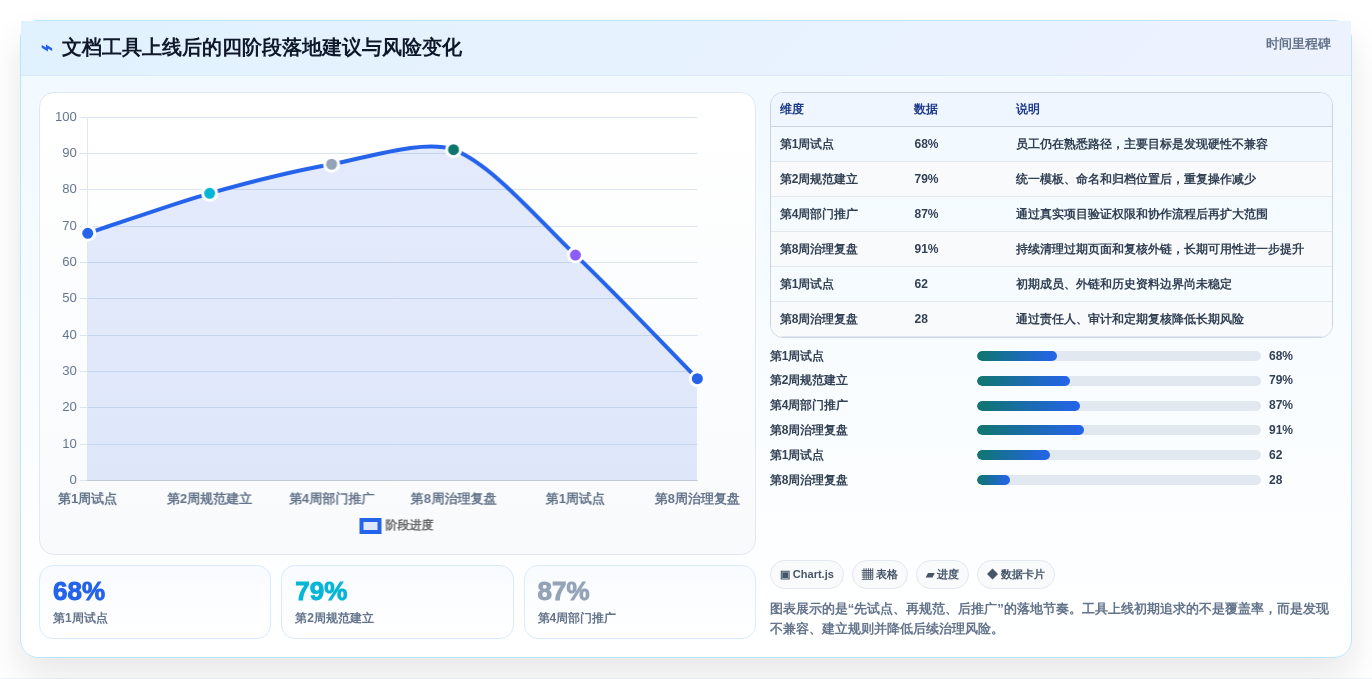The height and width of the screenshot is (679, 1372).
Task: Select the gray chart point at value 87
Action: (332, 164)
